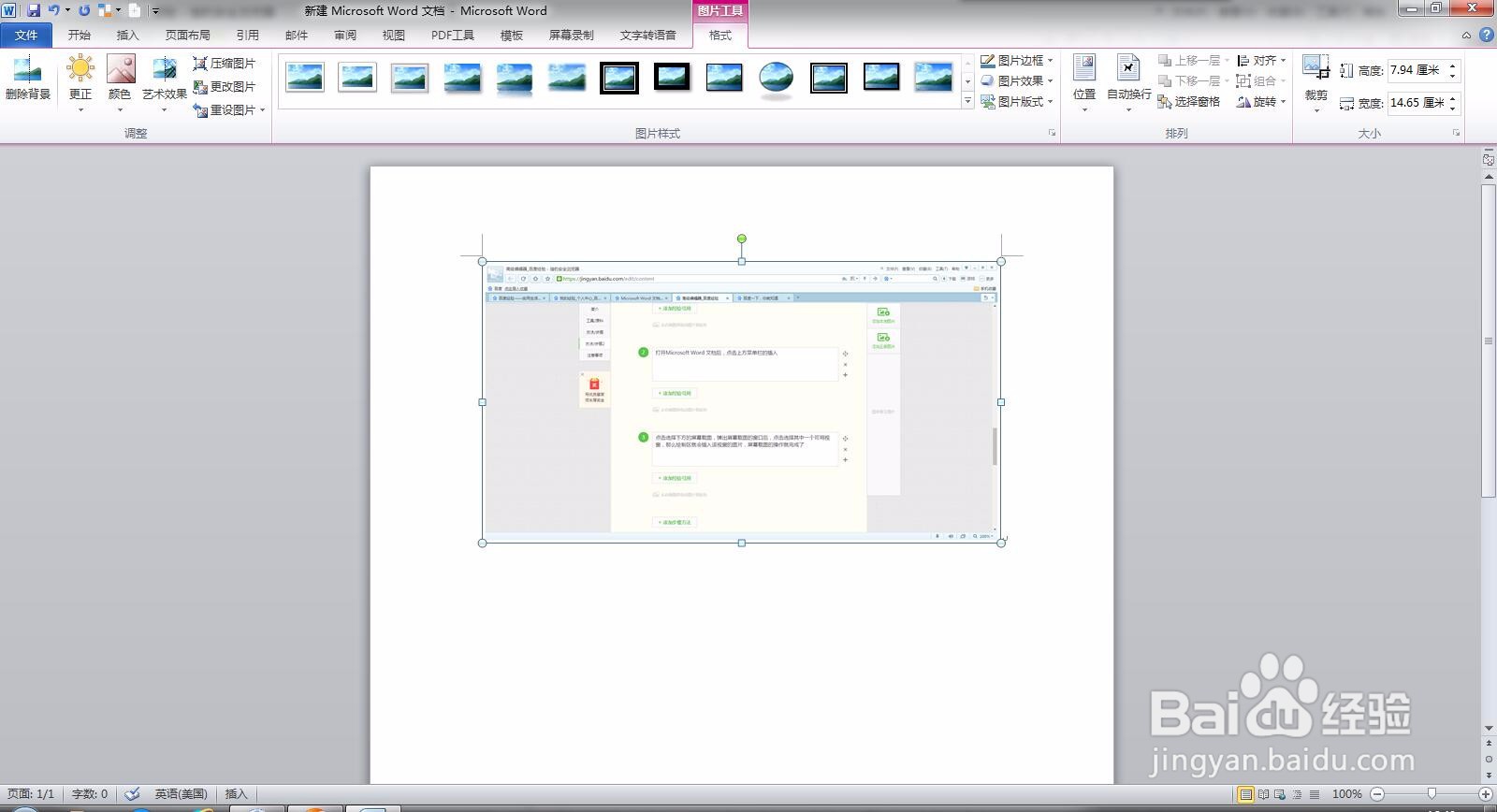Open Picture Effects (图片效果) dropdown
Viewport: 1497px width, 812px height.
tap(1017, 80)
